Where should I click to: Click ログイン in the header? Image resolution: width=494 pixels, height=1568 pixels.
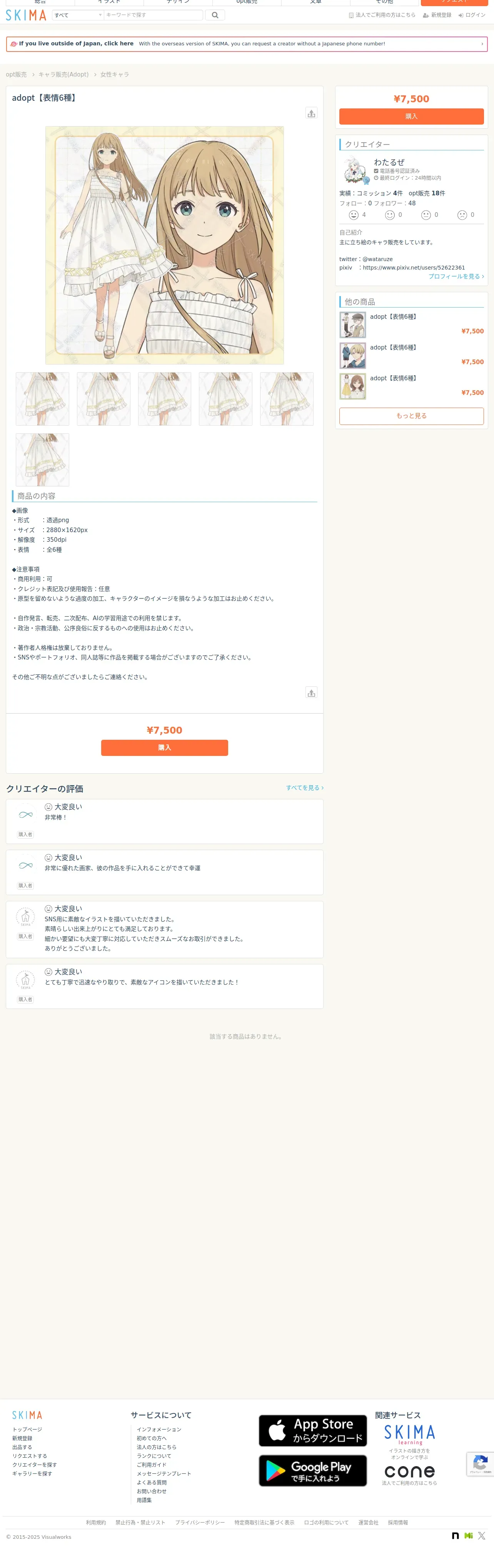tap(472, 15)
